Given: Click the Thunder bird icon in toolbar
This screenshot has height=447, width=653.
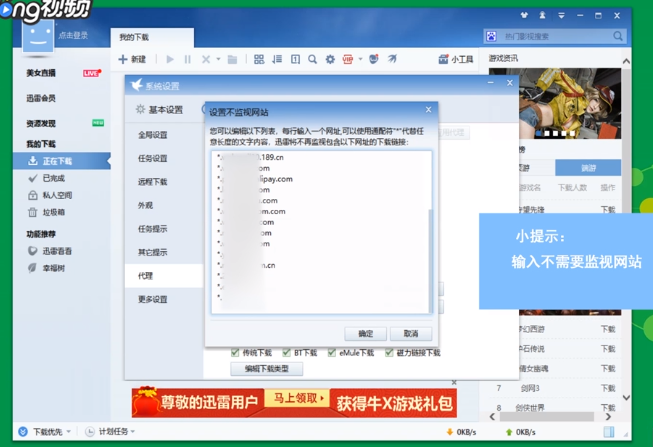Looking at the screenshot, I should (x=392, y=59).
